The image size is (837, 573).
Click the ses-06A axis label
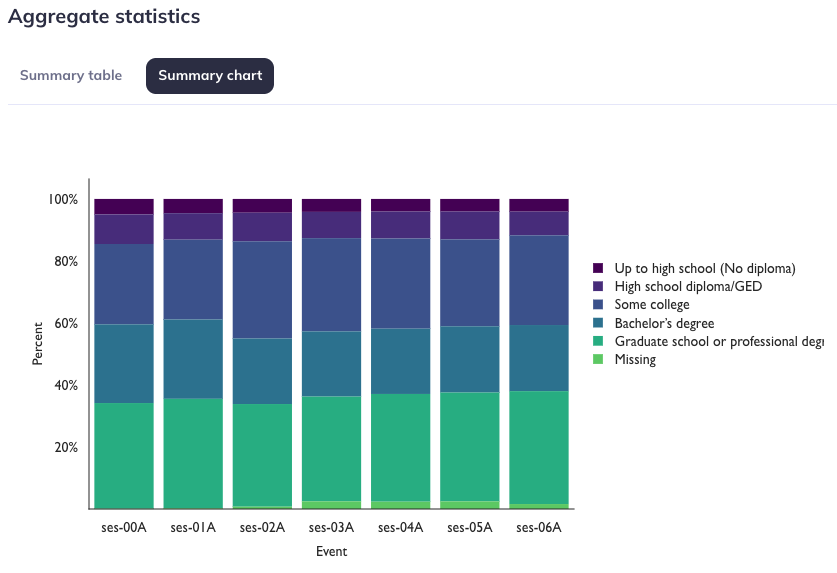[539, 528]
